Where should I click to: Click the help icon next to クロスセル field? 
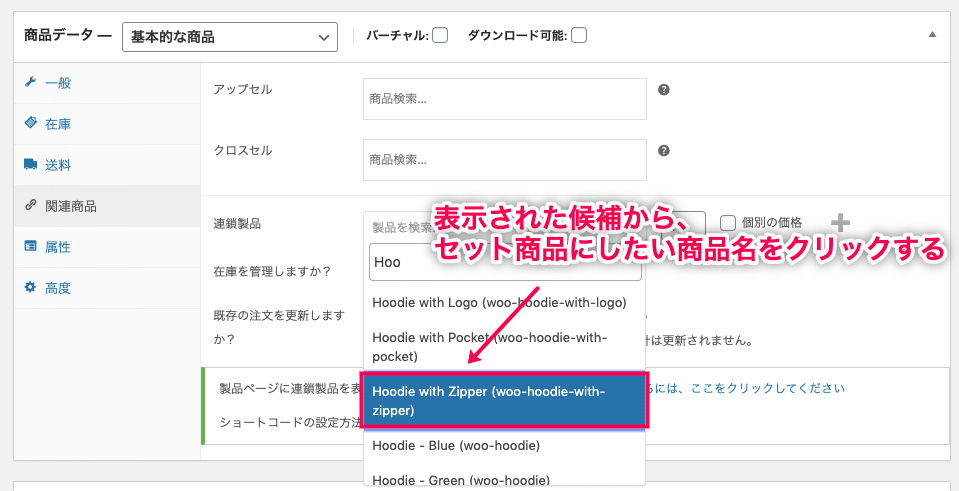pos(664,151)
